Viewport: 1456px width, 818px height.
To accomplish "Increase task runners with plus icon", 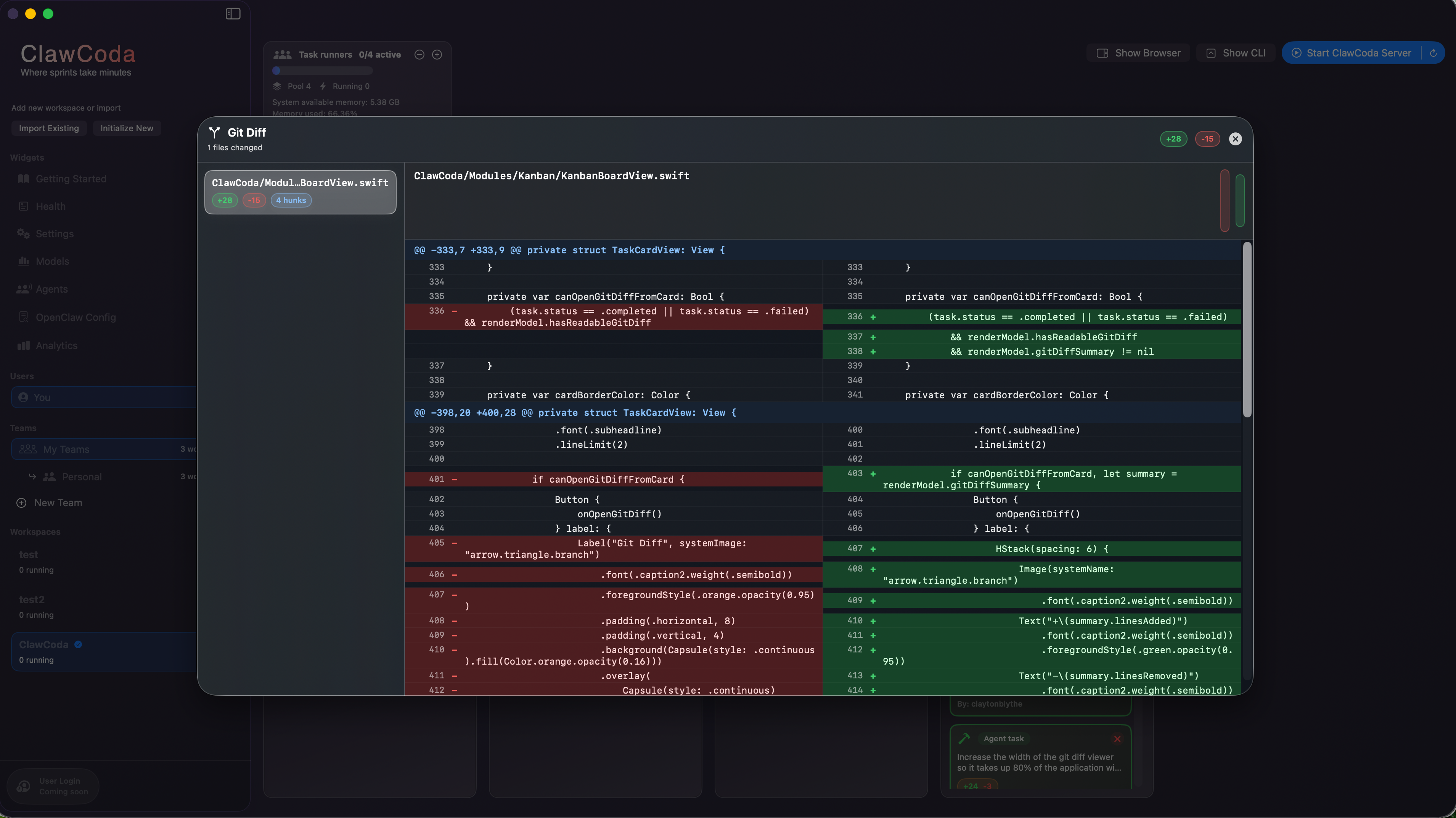I will 437,55.
